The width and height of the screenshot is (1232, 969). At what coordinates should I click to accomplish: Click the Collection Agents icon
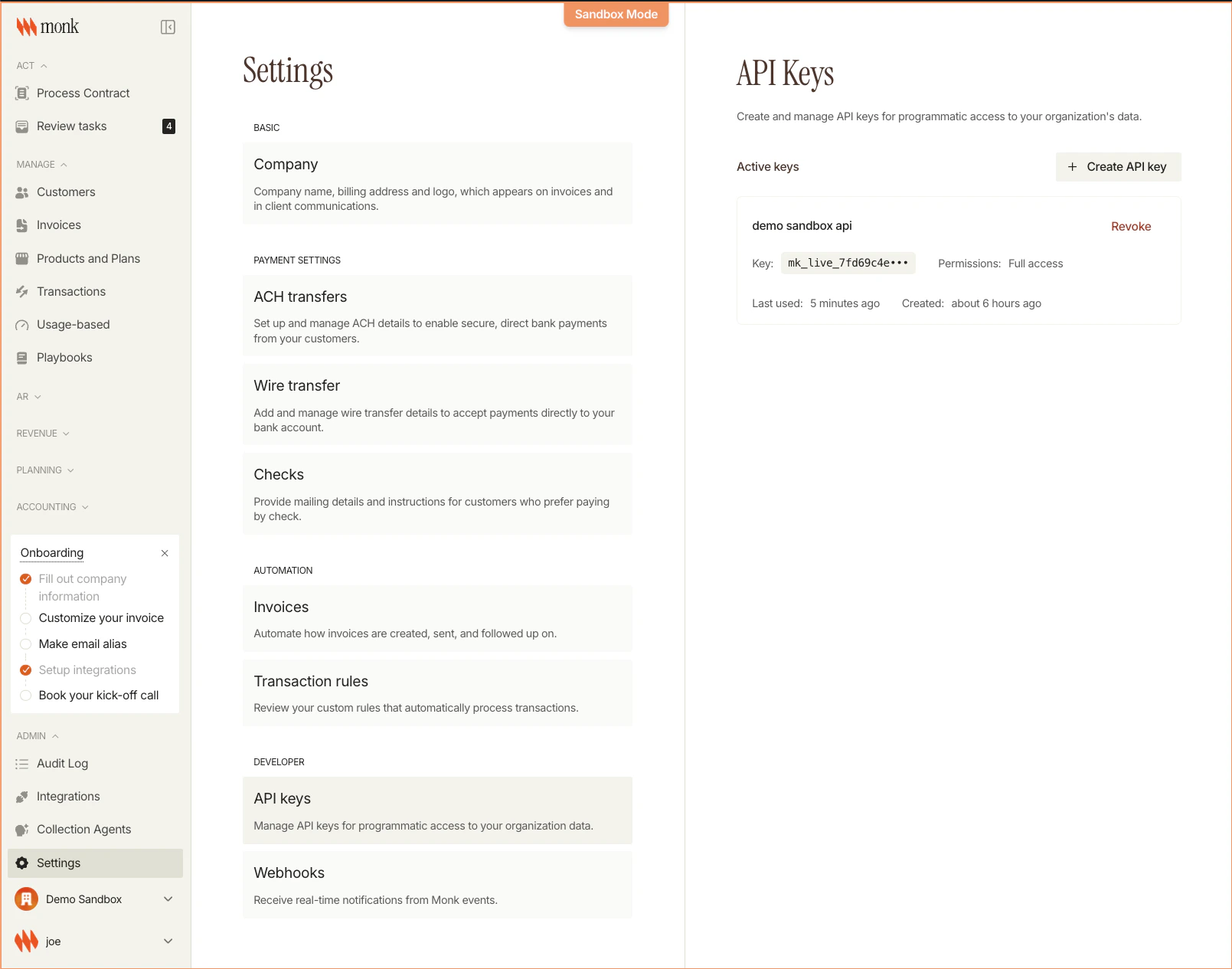point(21,829)
